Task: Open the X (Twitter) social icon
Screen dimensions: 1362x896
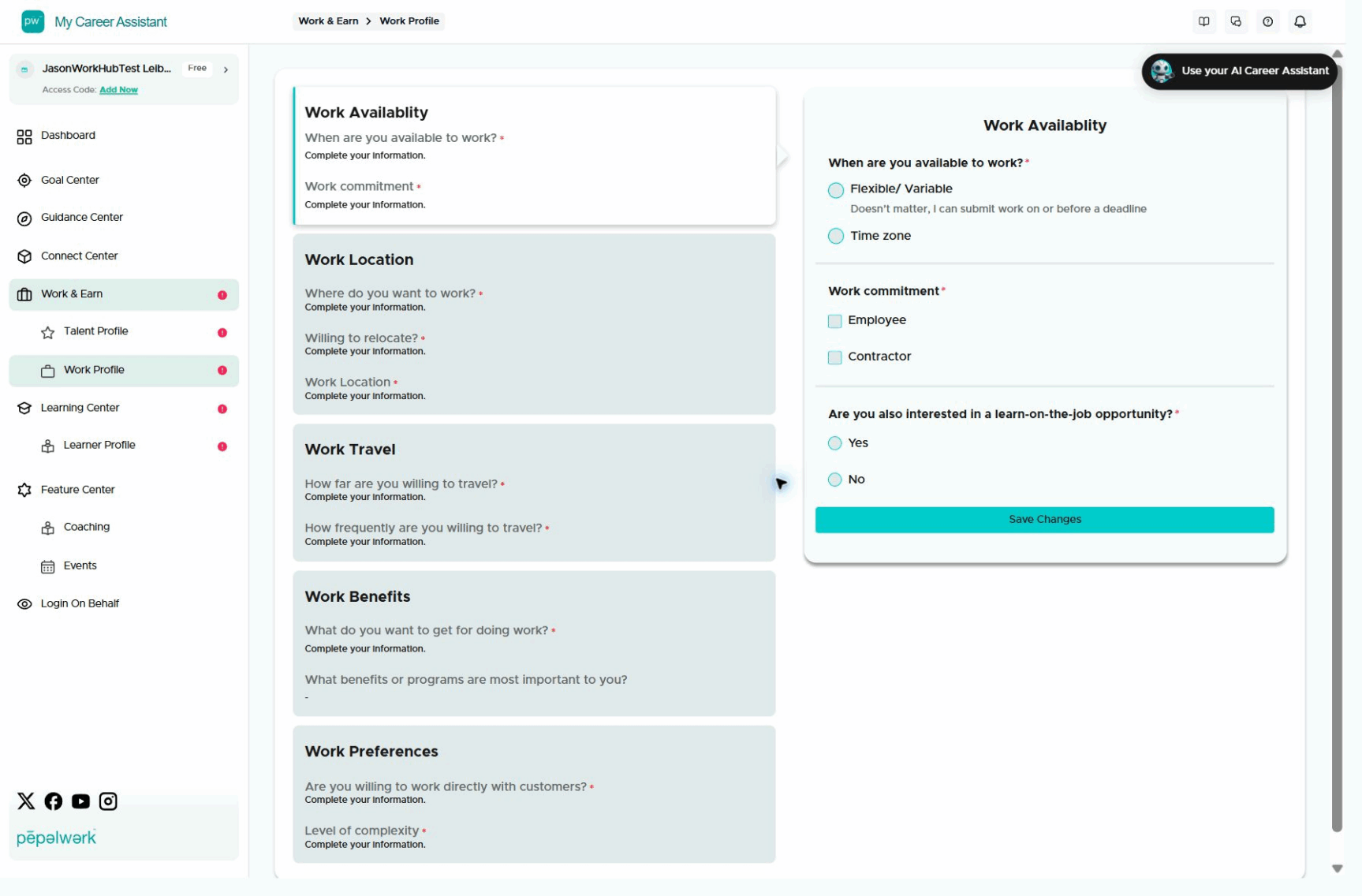Action: [26, 801]
